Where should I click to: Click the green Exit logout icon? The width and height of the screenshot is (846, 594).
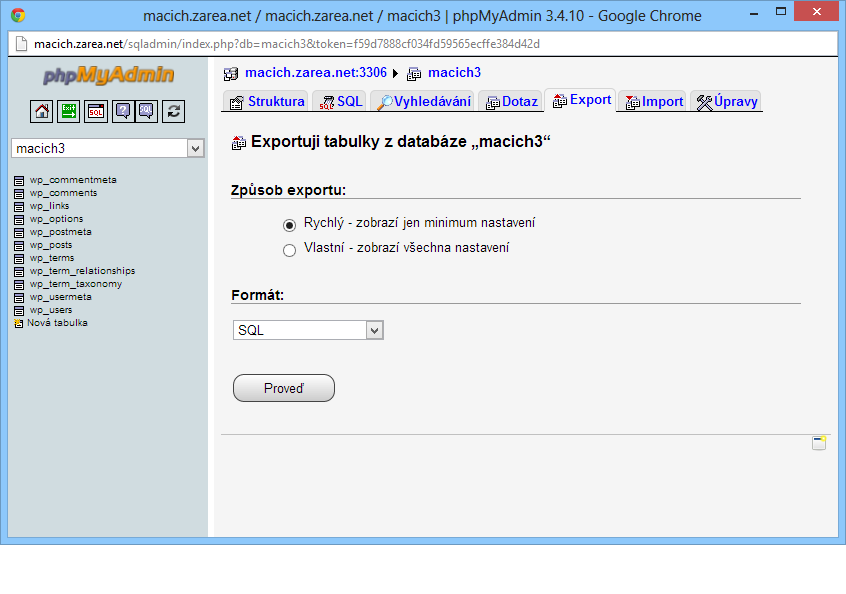coord(69,111)
